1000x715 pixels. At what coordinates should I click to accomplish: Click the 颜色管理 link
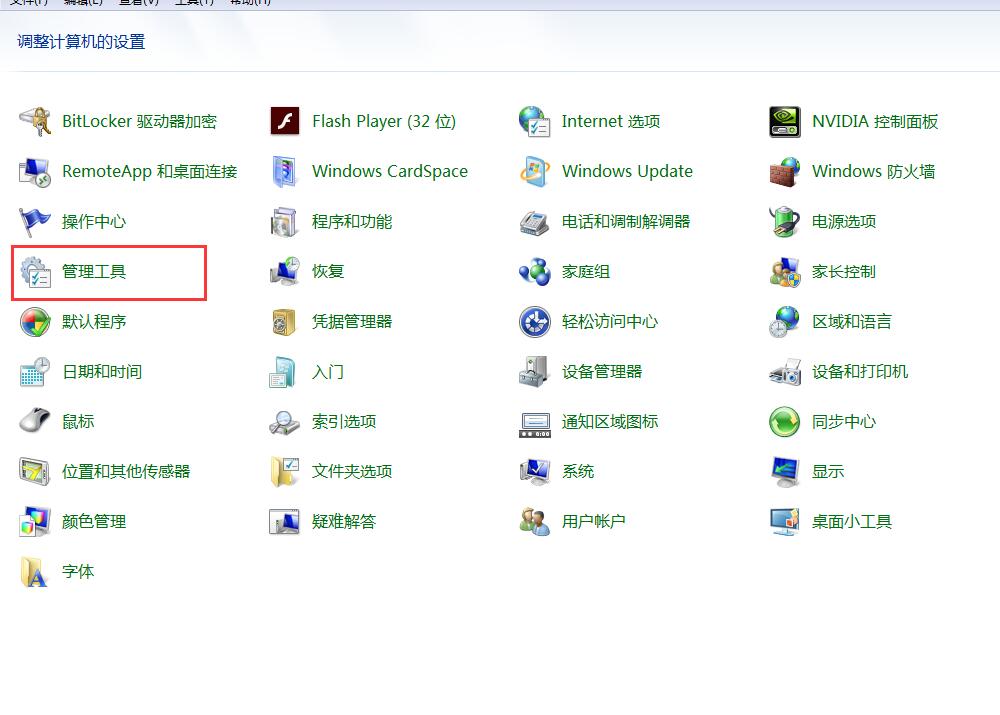(x=94, y=522)
